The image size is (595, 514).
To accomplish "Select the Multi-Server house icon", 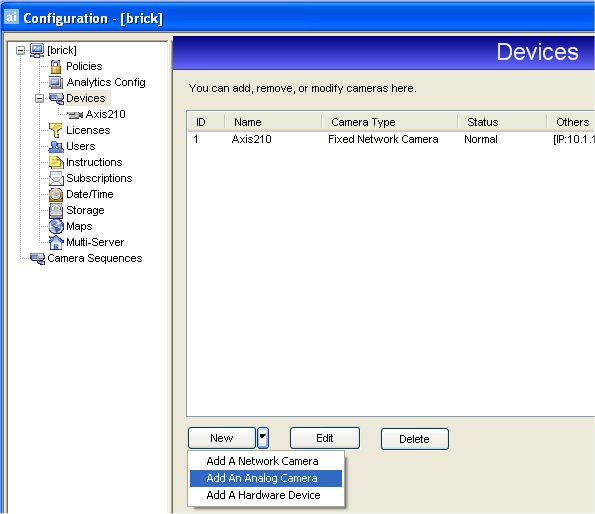I will point(56,242).
